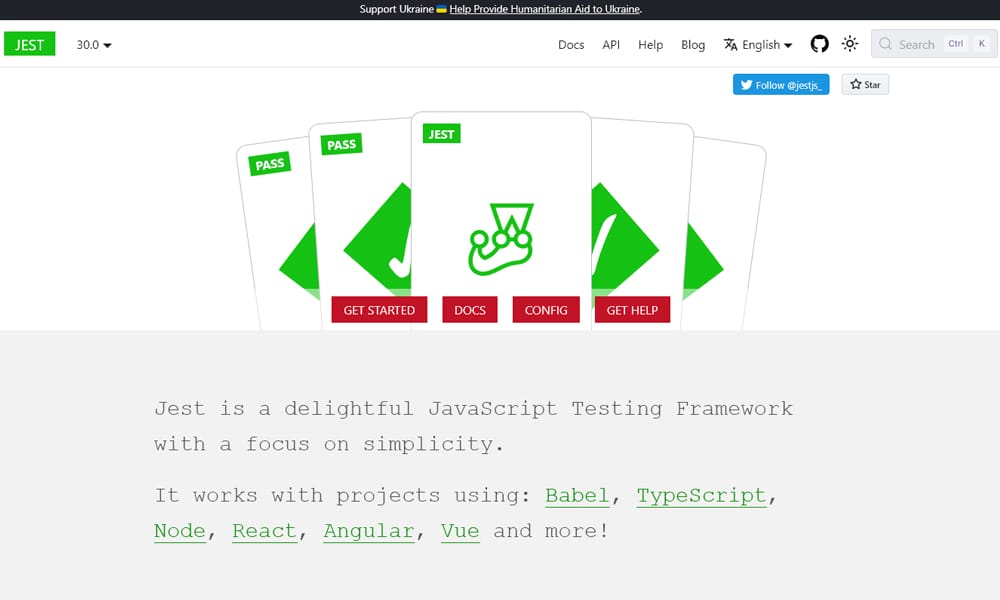Toggle dark and light mode sun icon
The width and height of the screenshot is (1000, 600).
(849, 44)
